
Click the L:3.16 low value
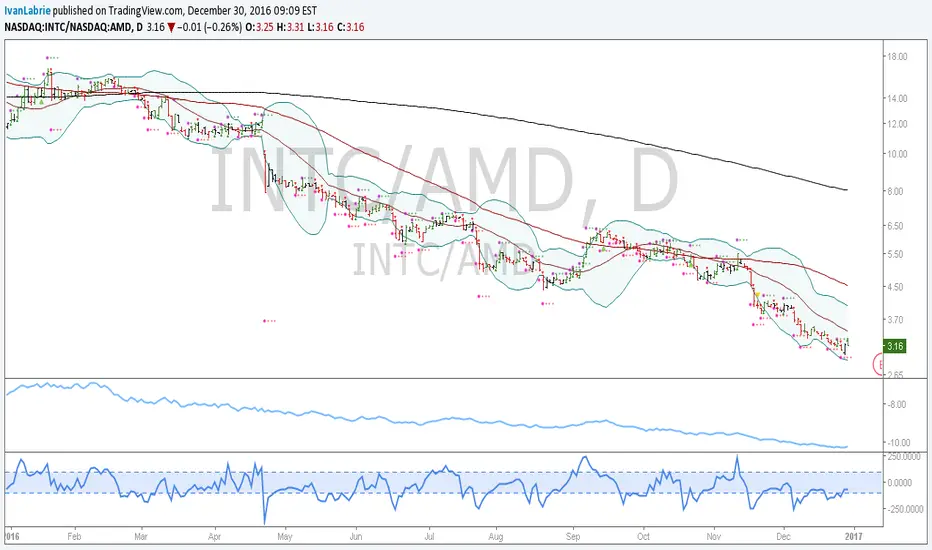[320, 27]
